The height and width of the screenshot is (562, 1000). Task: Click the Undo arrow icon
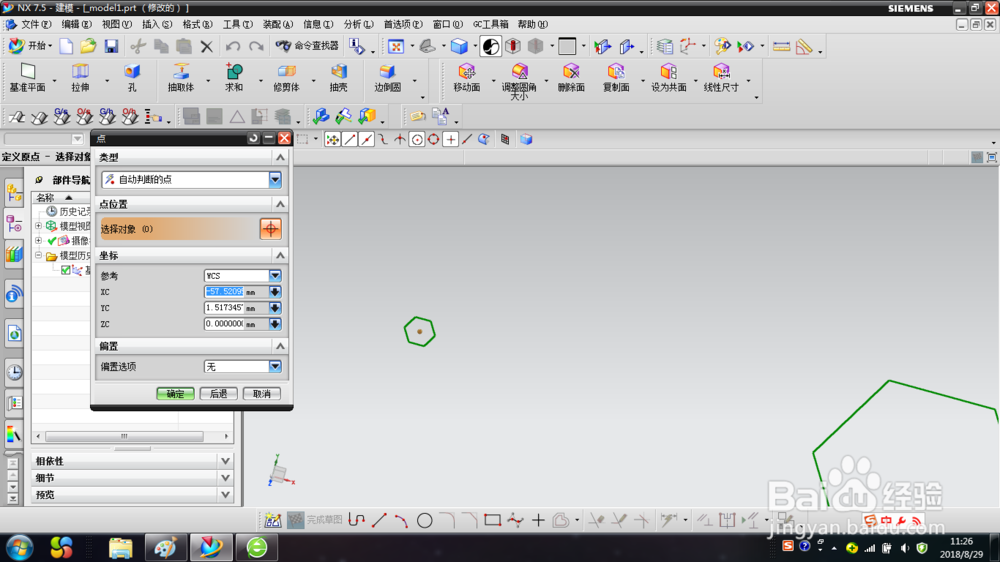coord(233,46)
